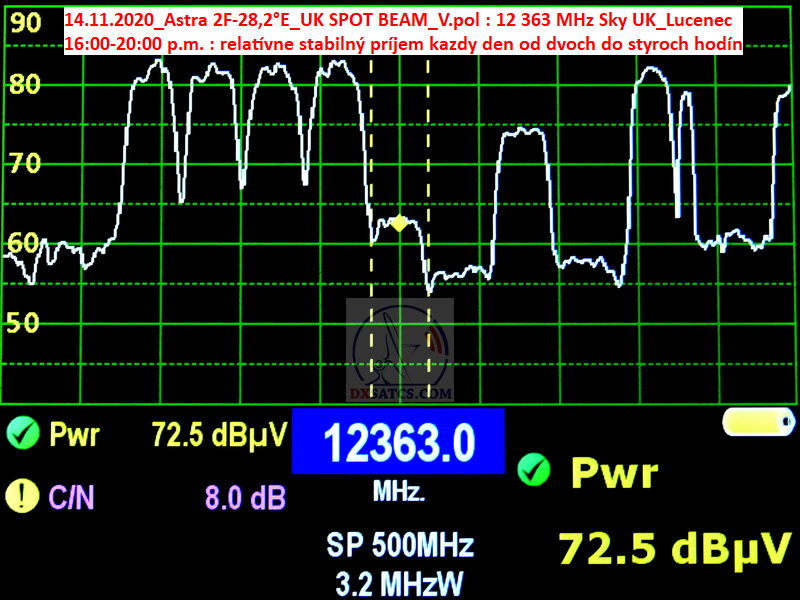800x600 pixels.
Task: Select the blue 12363.0 frequency field
Action: pos(398,441)
